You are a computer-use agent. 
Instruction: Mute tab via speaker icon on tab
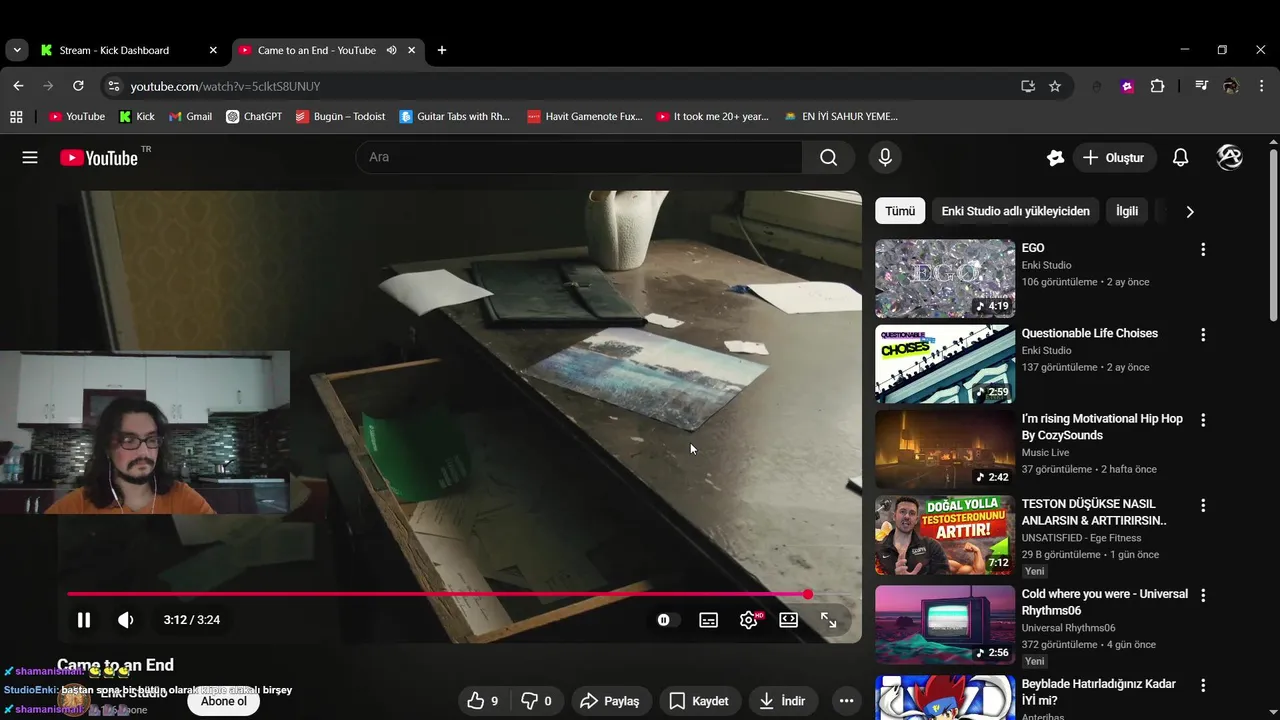(391, 50)
